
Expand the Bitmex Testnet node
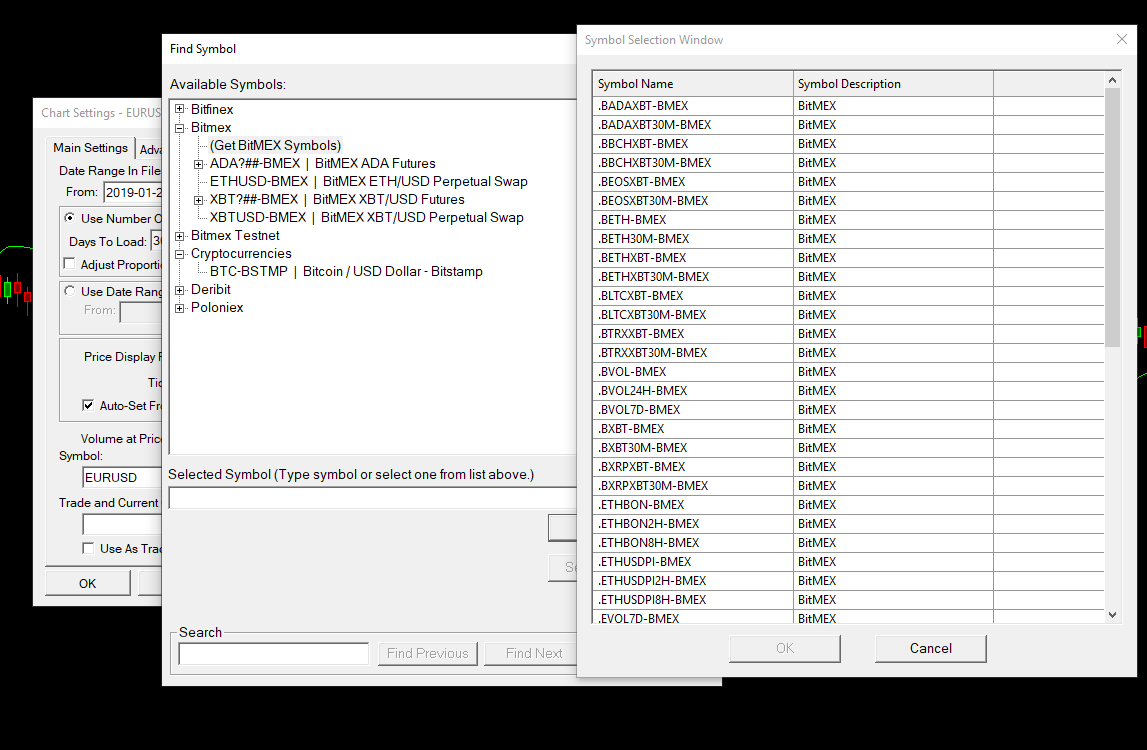[x=179, y=236]
